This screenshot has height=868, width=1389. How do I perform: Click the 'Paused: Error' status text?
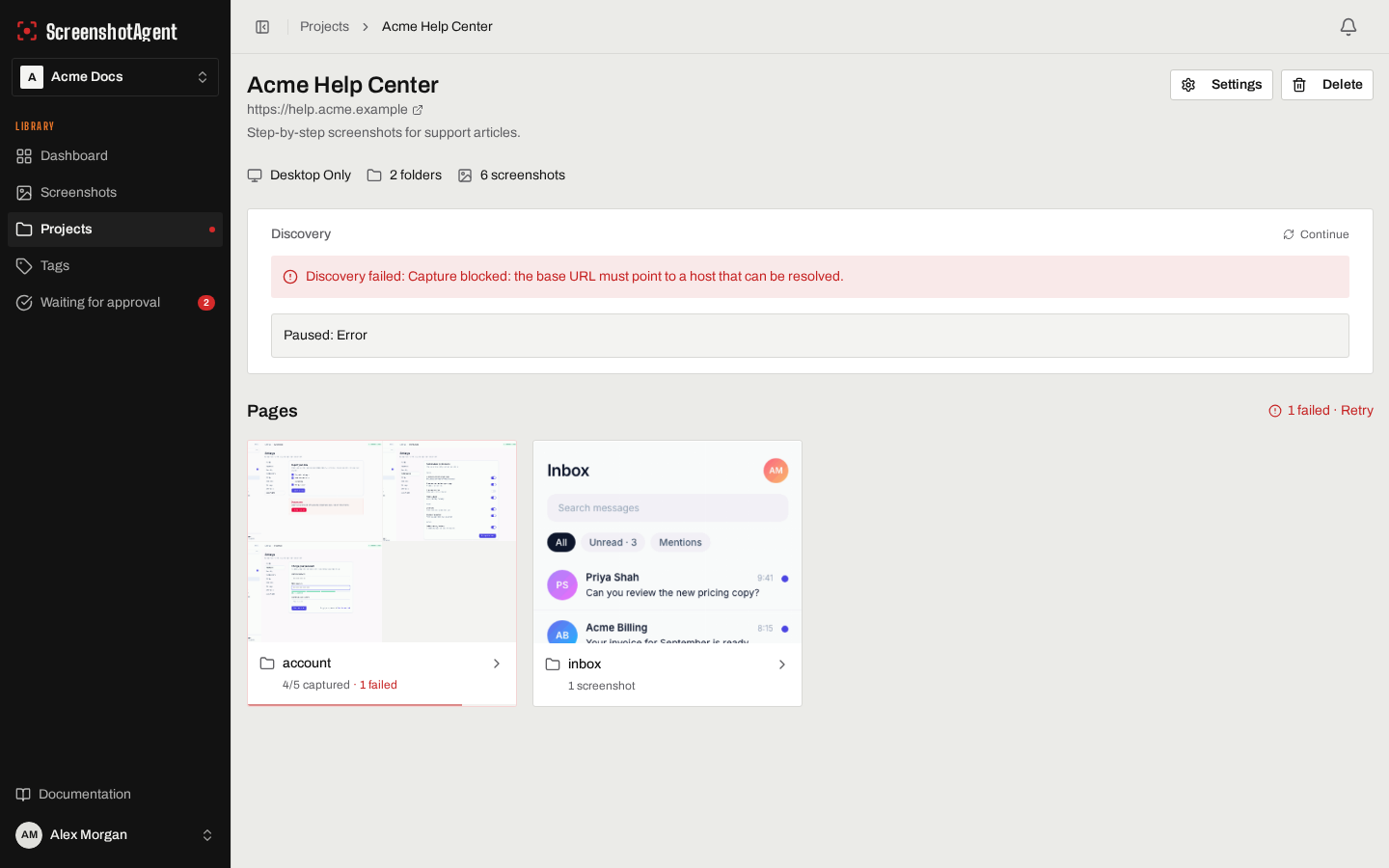(x=325, y=336)
